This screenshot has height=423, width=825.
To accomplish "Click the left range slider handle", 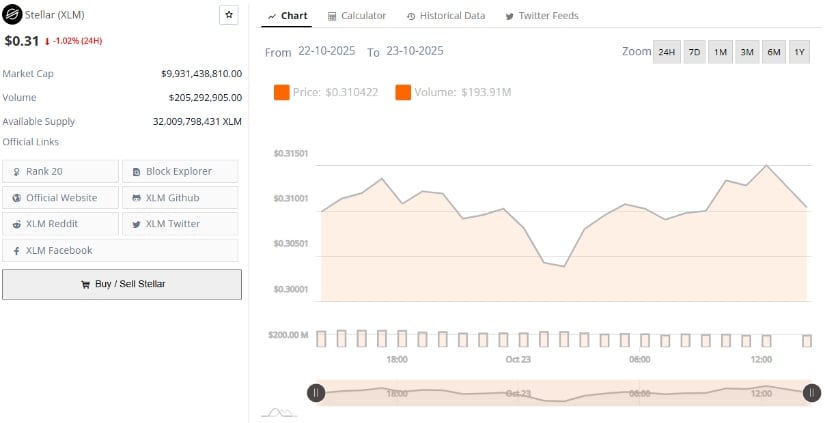I will [x=316, y=393].
